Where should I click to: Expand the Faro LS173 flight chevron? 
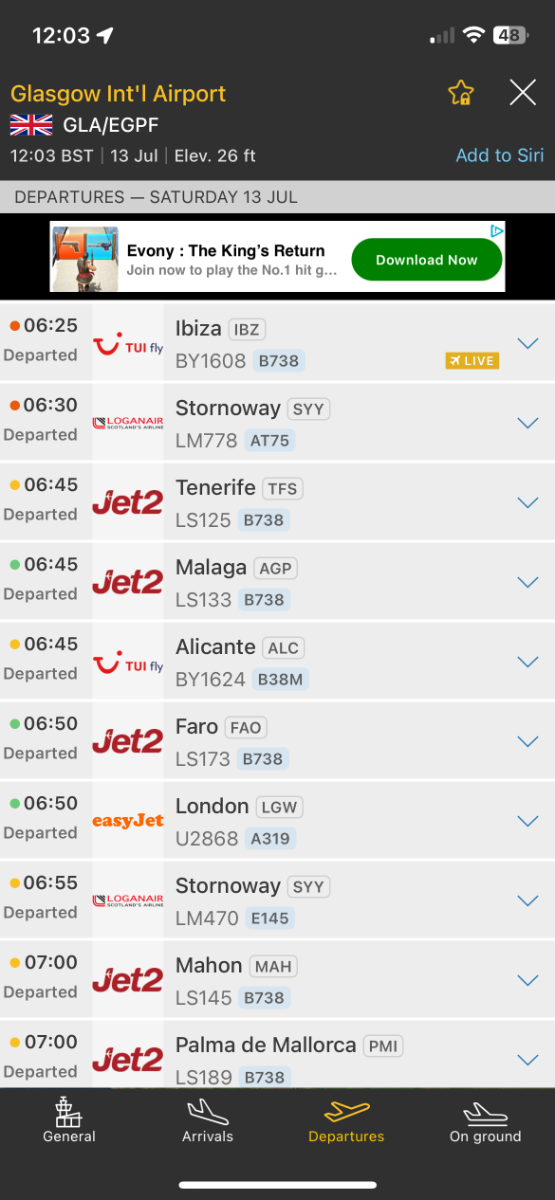527,741
